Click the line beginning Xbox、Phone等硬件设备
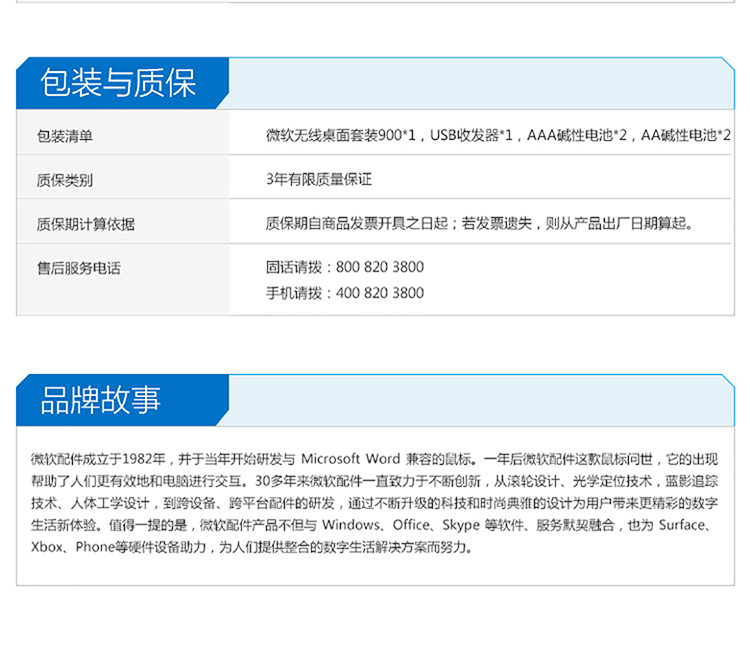Screen dimensions: 750x653 [252, 547]
